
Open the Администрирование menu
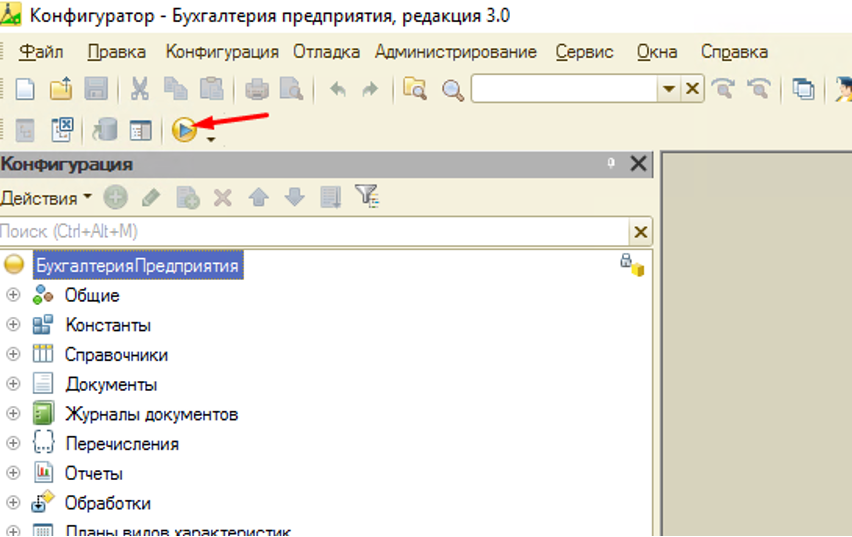point(456,52)
